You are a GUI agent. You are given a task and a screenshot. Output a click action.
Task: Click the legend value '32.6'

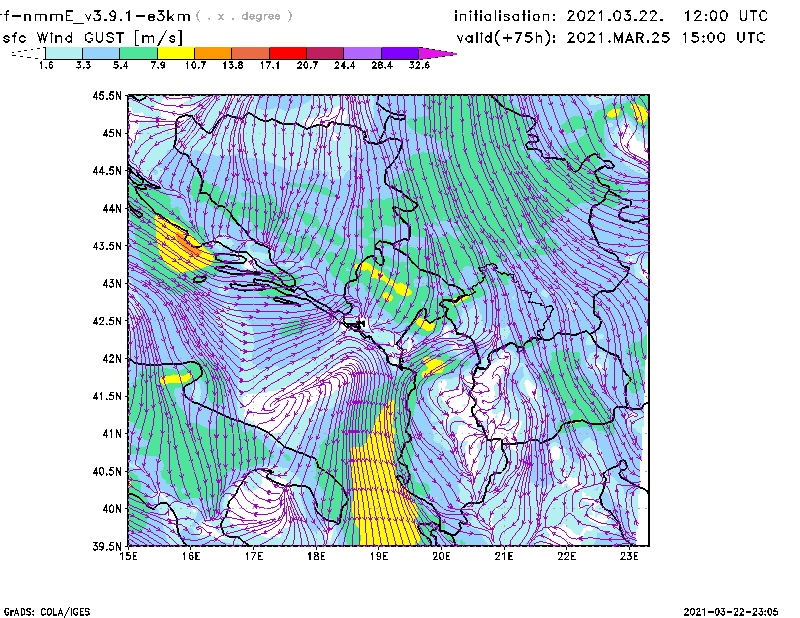coord(419,65)
